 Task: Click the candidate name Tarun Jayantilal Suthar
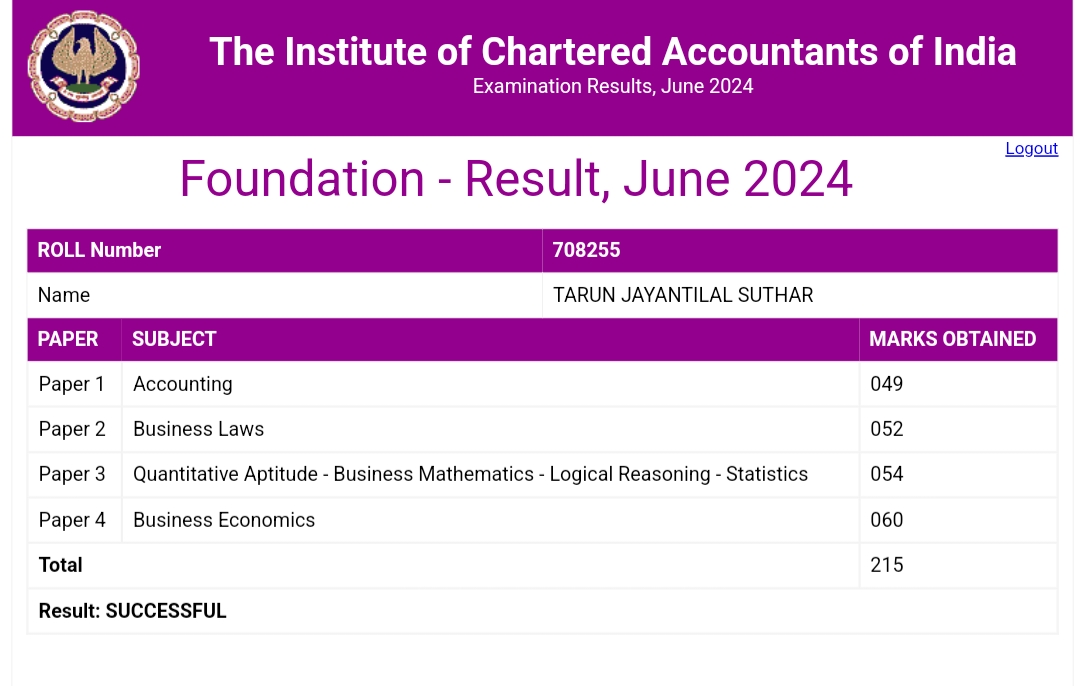tap(683, 295)
